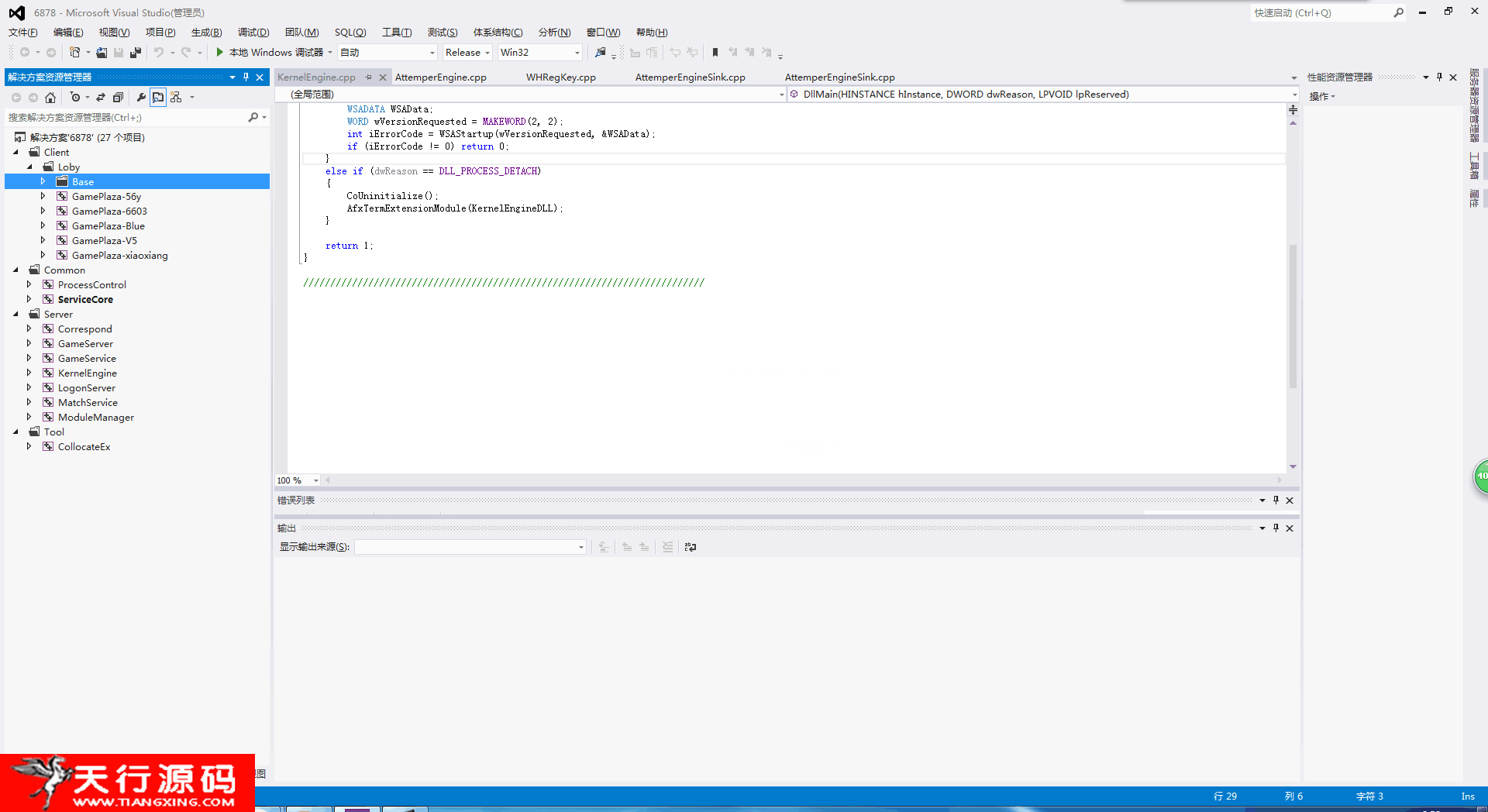The image size is (1488, 812).
Task: Sync Solution Explorer with the active document
Action: [101, 97]
